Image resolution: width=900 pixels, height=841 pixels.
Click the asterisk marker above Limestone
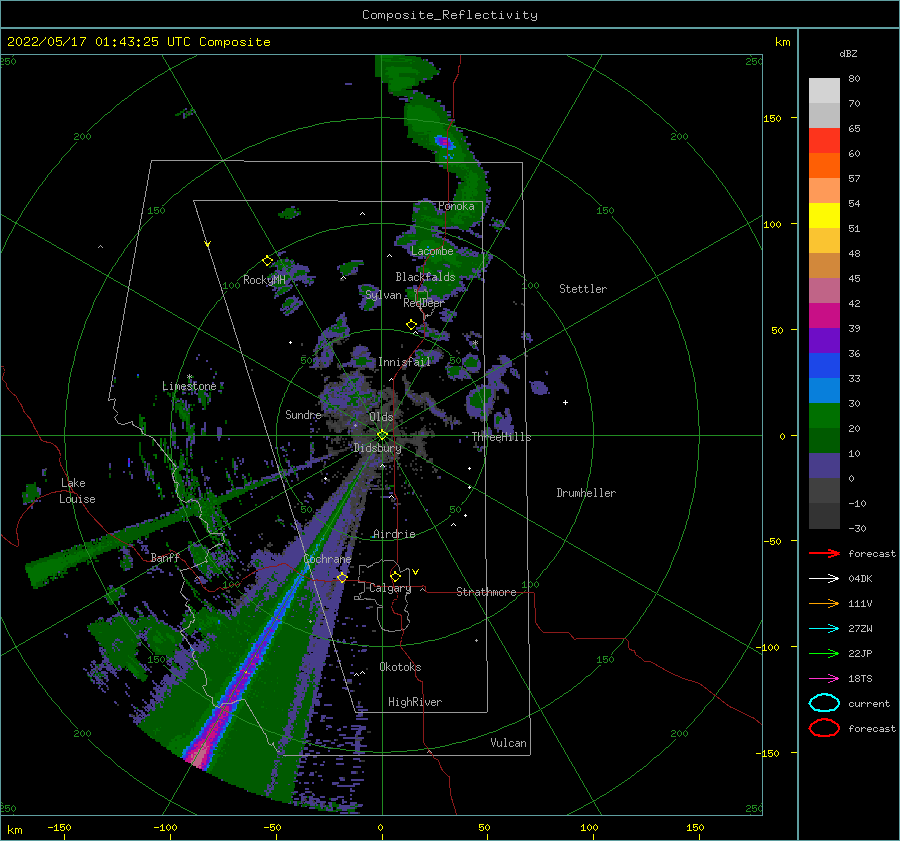tap(189, 377)
